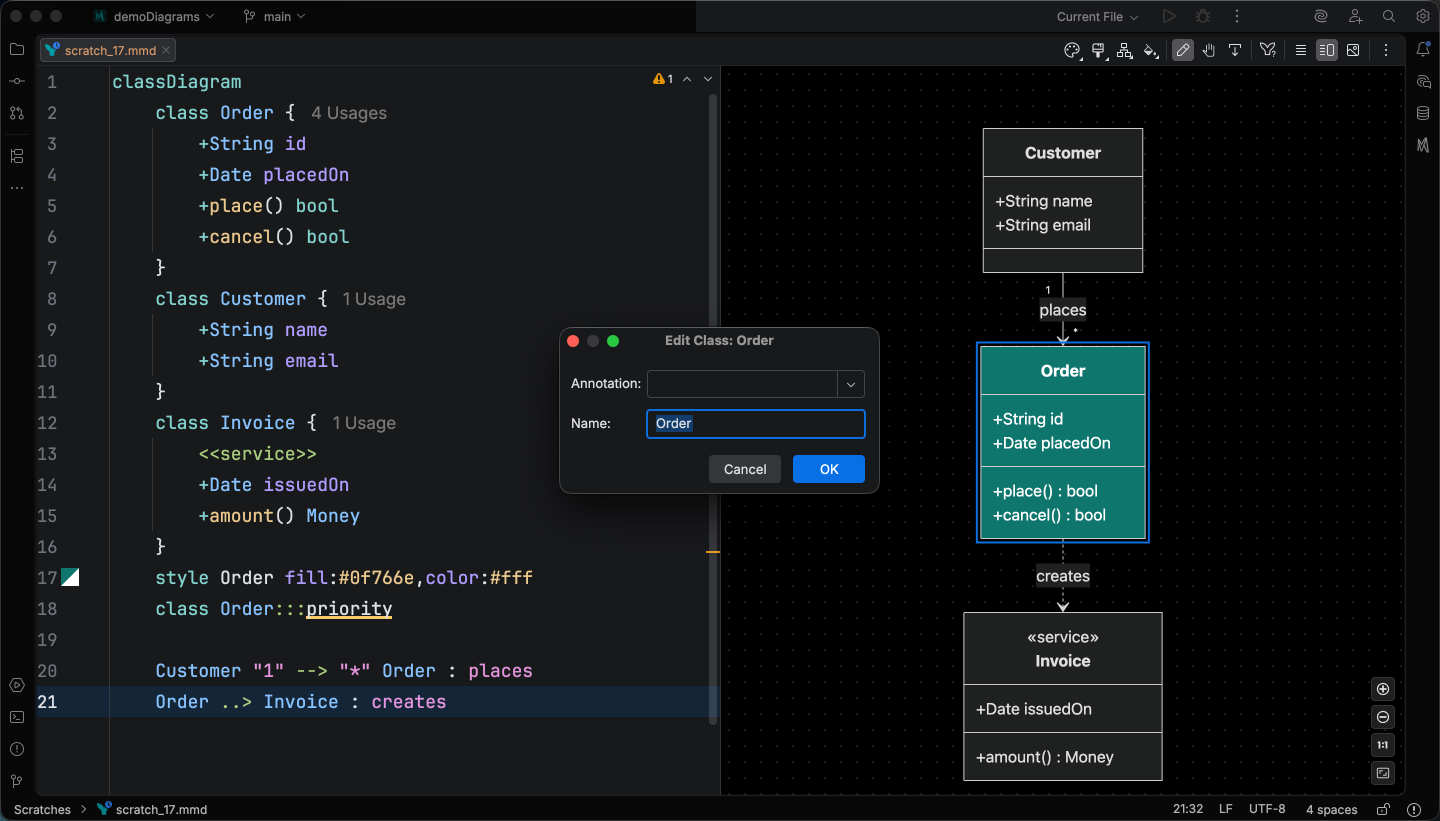The height and width of the screenshot is (821, 1440).
Task: Close the scratch_17.mmd tab
Action: [166, 50]
